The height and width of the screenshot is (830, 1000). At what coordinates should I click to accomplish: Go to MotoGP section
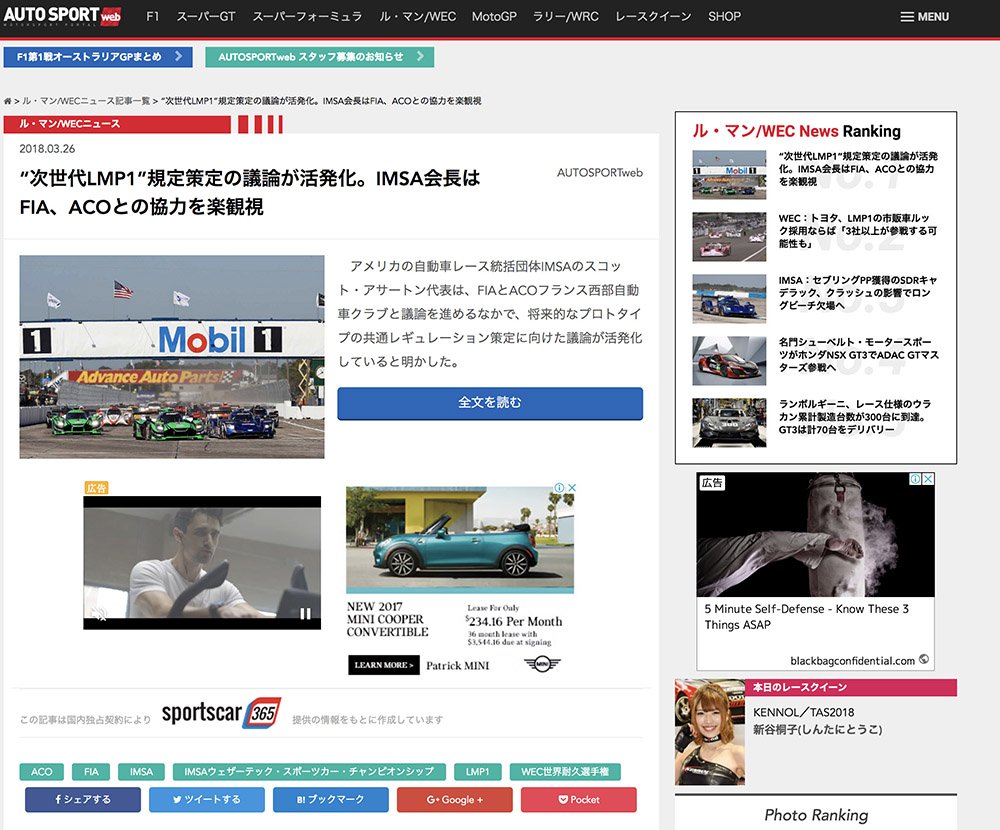click(494, 17)
